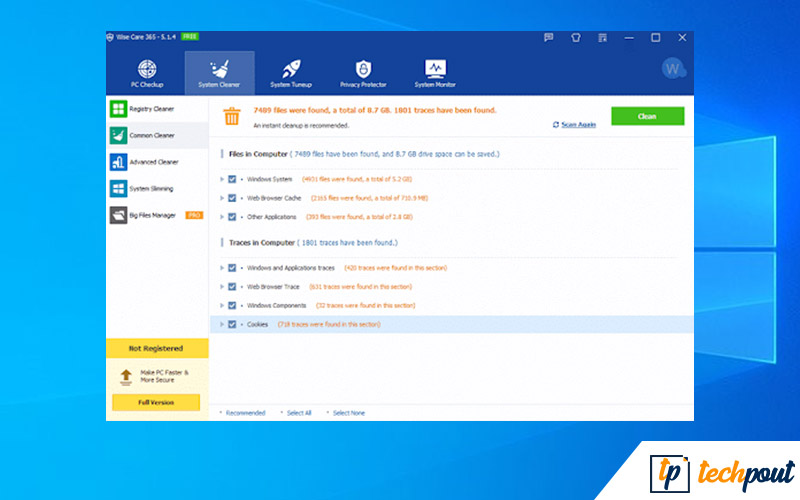Expand the Other Applications entry

coord(221,216)
